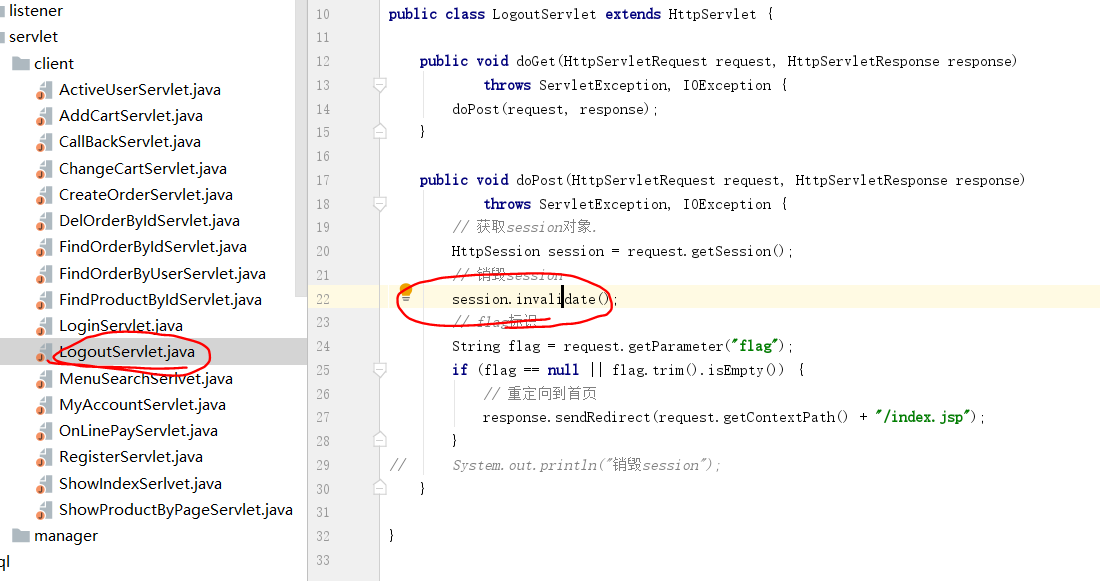Image resolution: width=1100 pixels, height=581 pixels.
Task: Toggle a breakpoint in line 24 gutter
Action: pyautogui.click(x=358, y=346)
